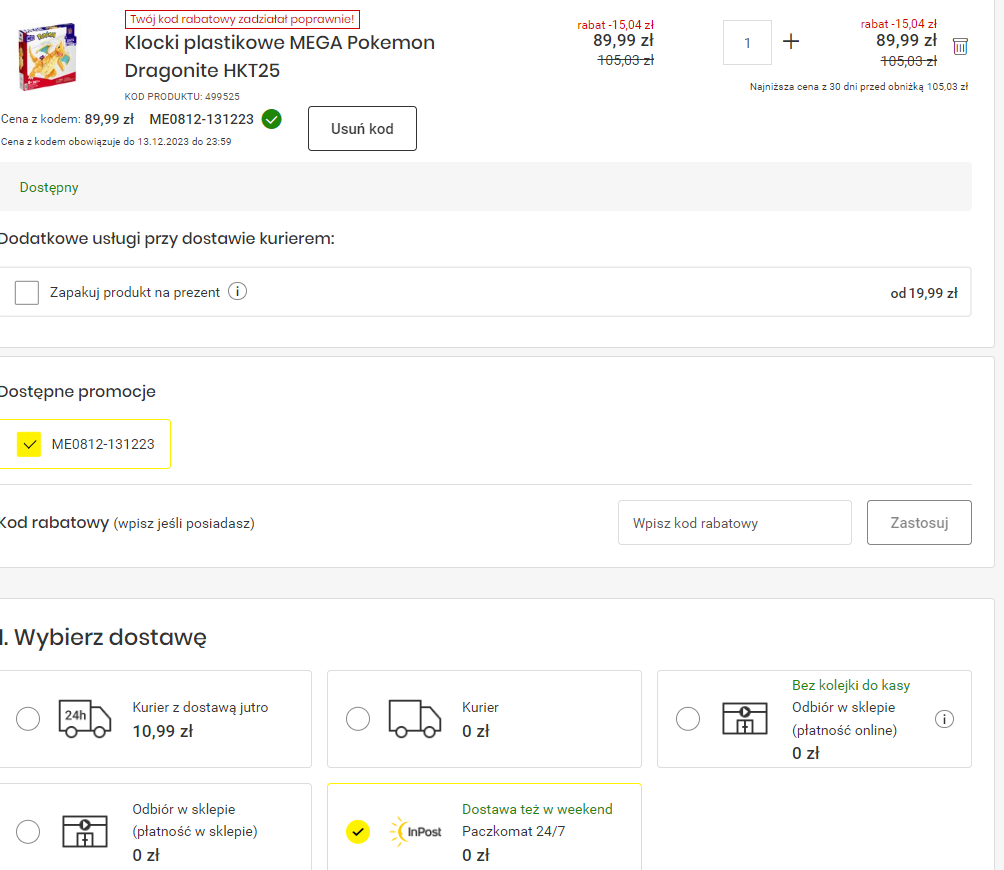The height and width of the screenshot is (870, 1004).
Task: Click the Dostępny availability text
Action: point(49,188)
